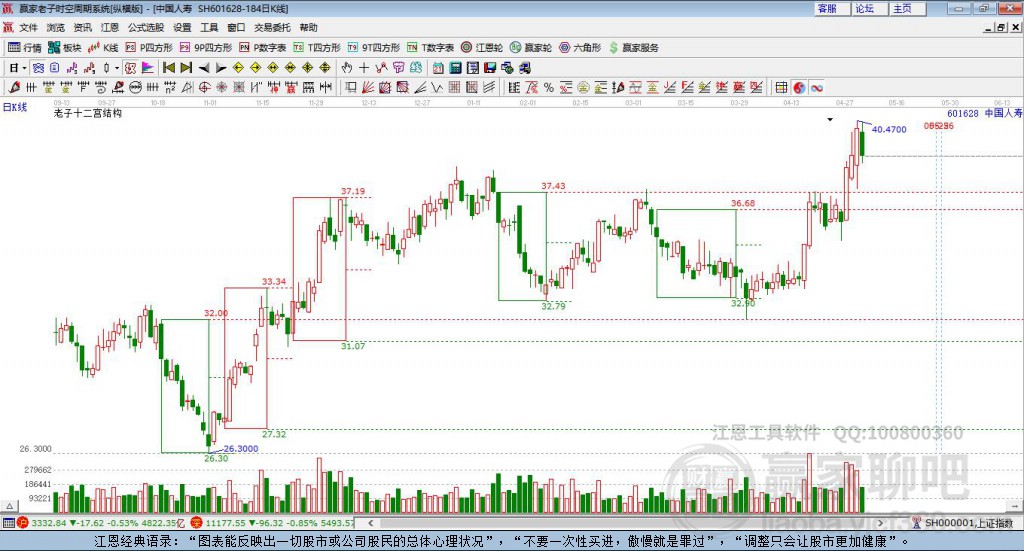
Task: Open the P数字表 tool
Action: (263, 48)
